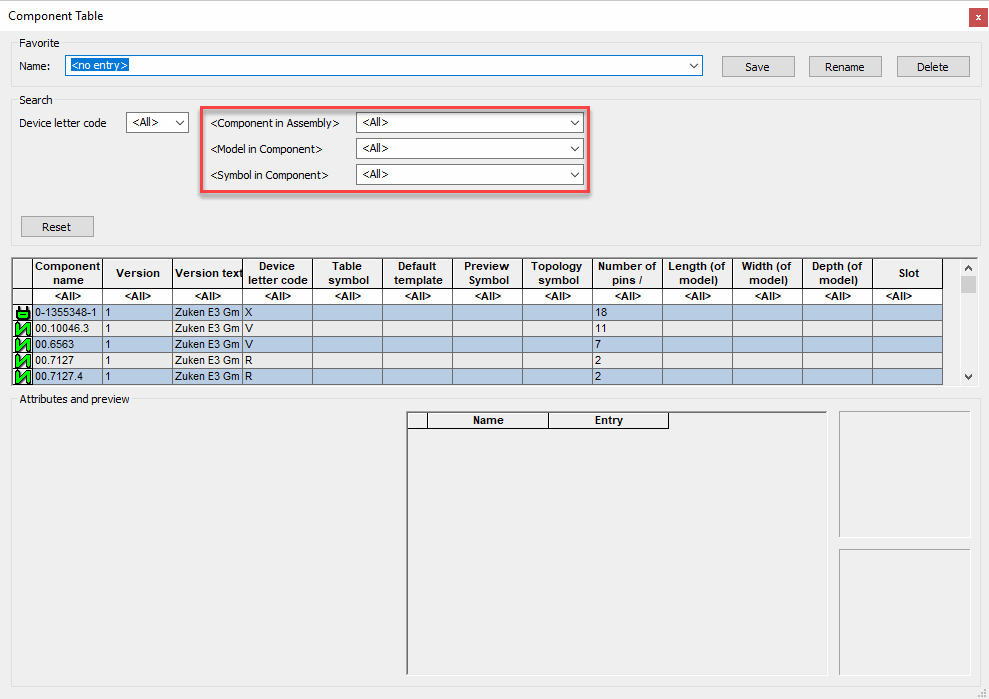Click the Version text column header
Screen dimensions: 989x699
click(x=208, y=273)
